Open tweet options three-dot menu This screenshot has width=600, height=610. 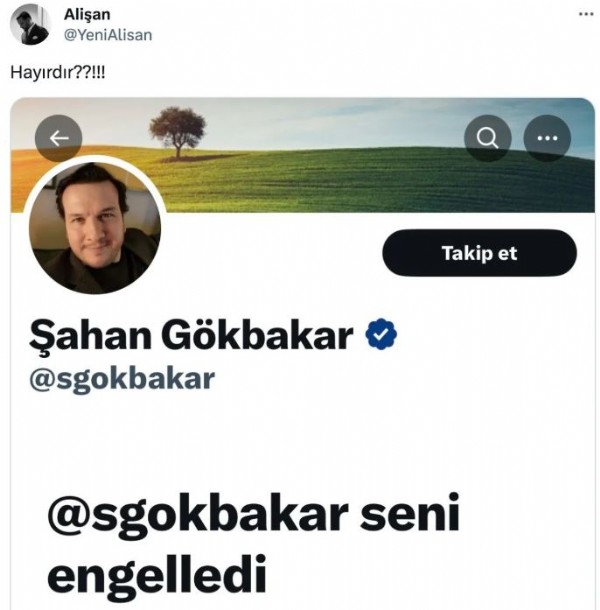(586, 14)
